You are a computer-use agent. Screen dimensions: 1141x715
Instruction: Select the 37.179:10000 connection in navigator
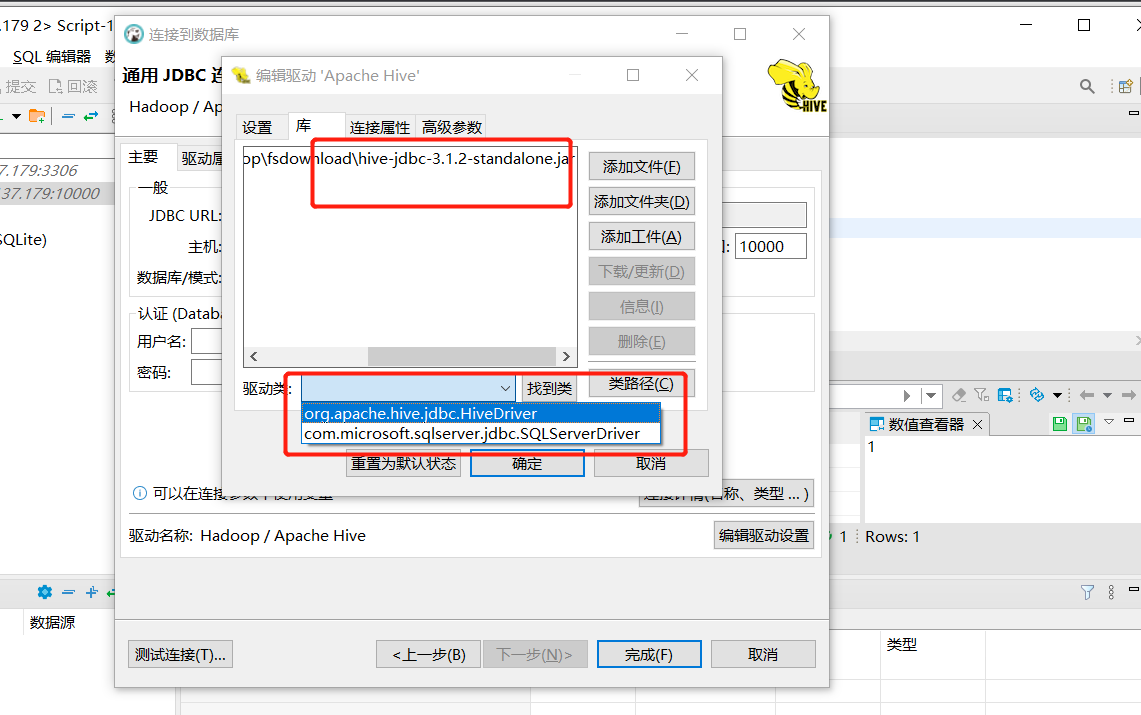(x=51, y=193)
